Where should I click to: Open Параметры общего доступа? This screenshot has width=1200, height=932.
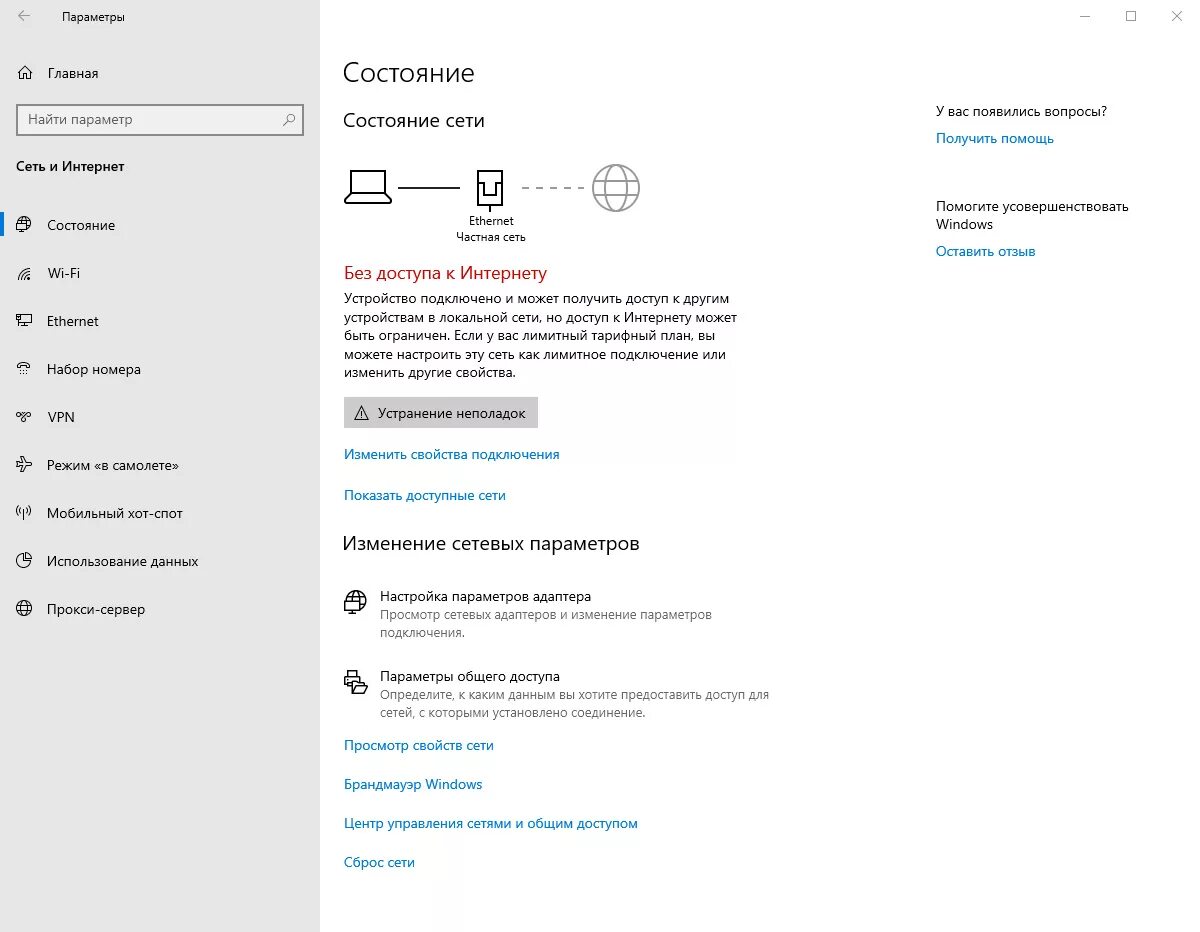tap(470, 676)
